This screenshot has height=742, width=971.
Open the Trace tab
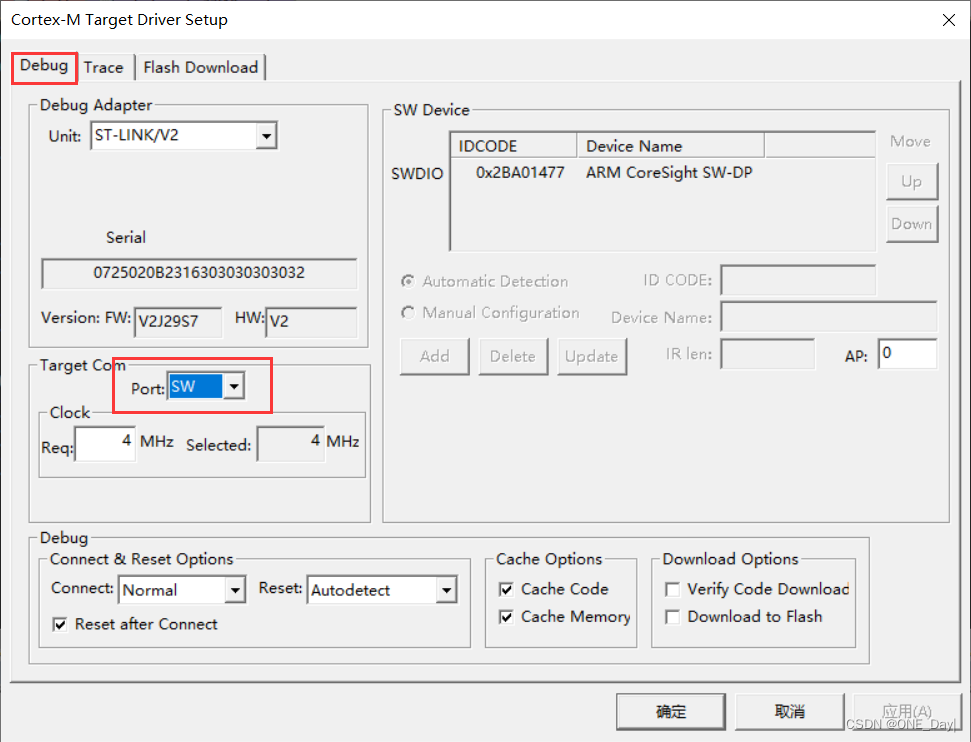(x=103, y=68)
